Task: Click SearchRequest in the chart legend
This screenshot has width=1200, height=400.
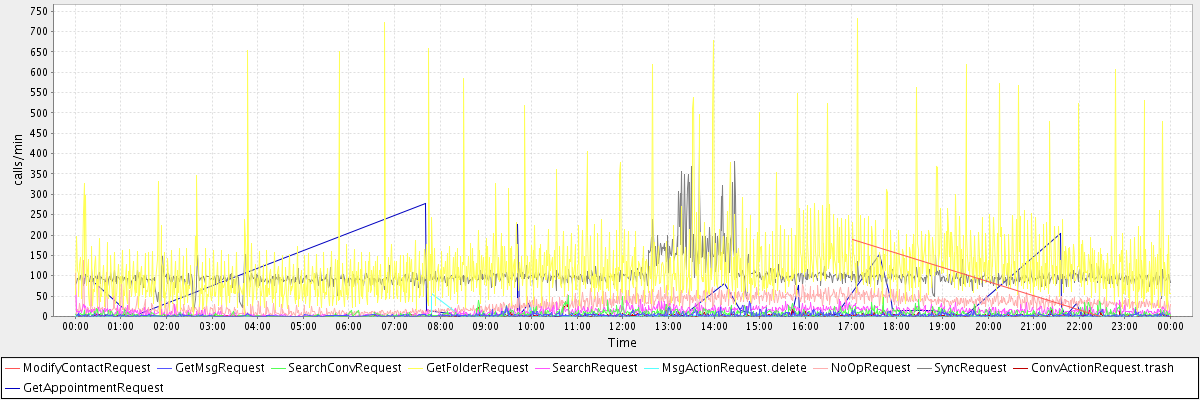Action: coord(594,368)
